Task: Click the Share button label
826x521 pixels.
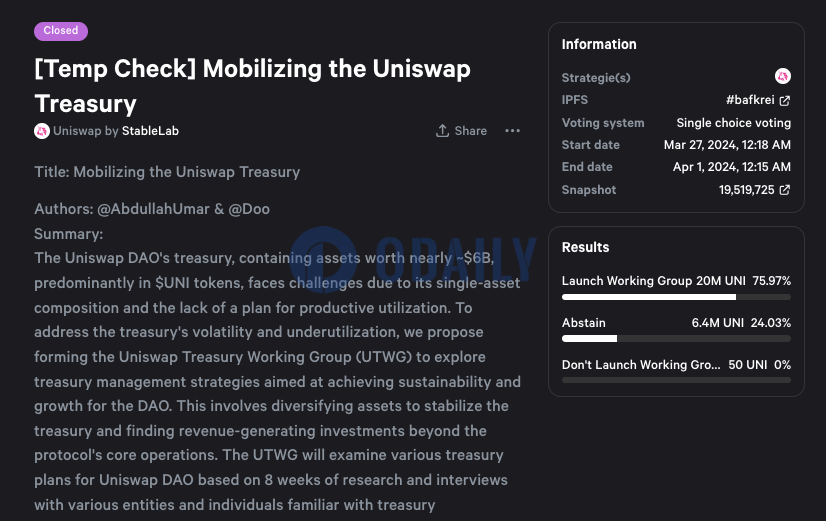Action: [470, 131]
